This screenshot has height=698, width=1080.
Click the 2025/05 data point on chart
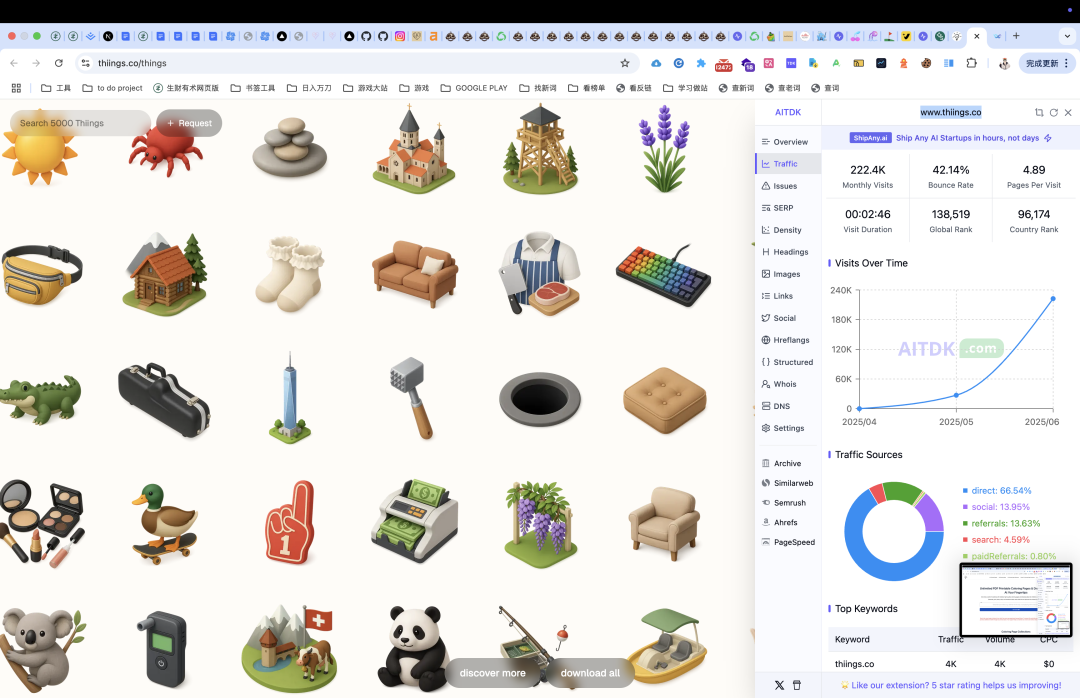(x=956, y=396)
